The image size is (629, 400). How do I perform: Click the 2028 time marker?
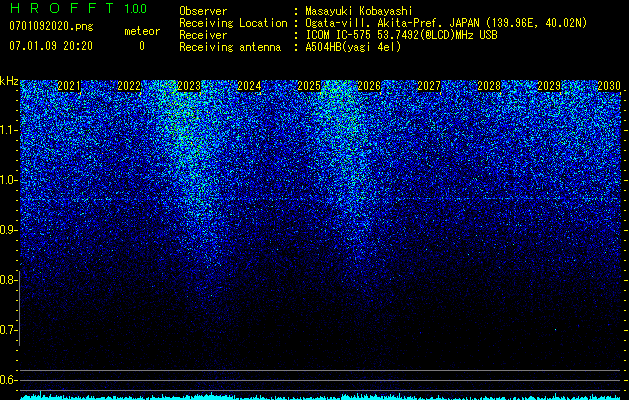coord(489,86)
